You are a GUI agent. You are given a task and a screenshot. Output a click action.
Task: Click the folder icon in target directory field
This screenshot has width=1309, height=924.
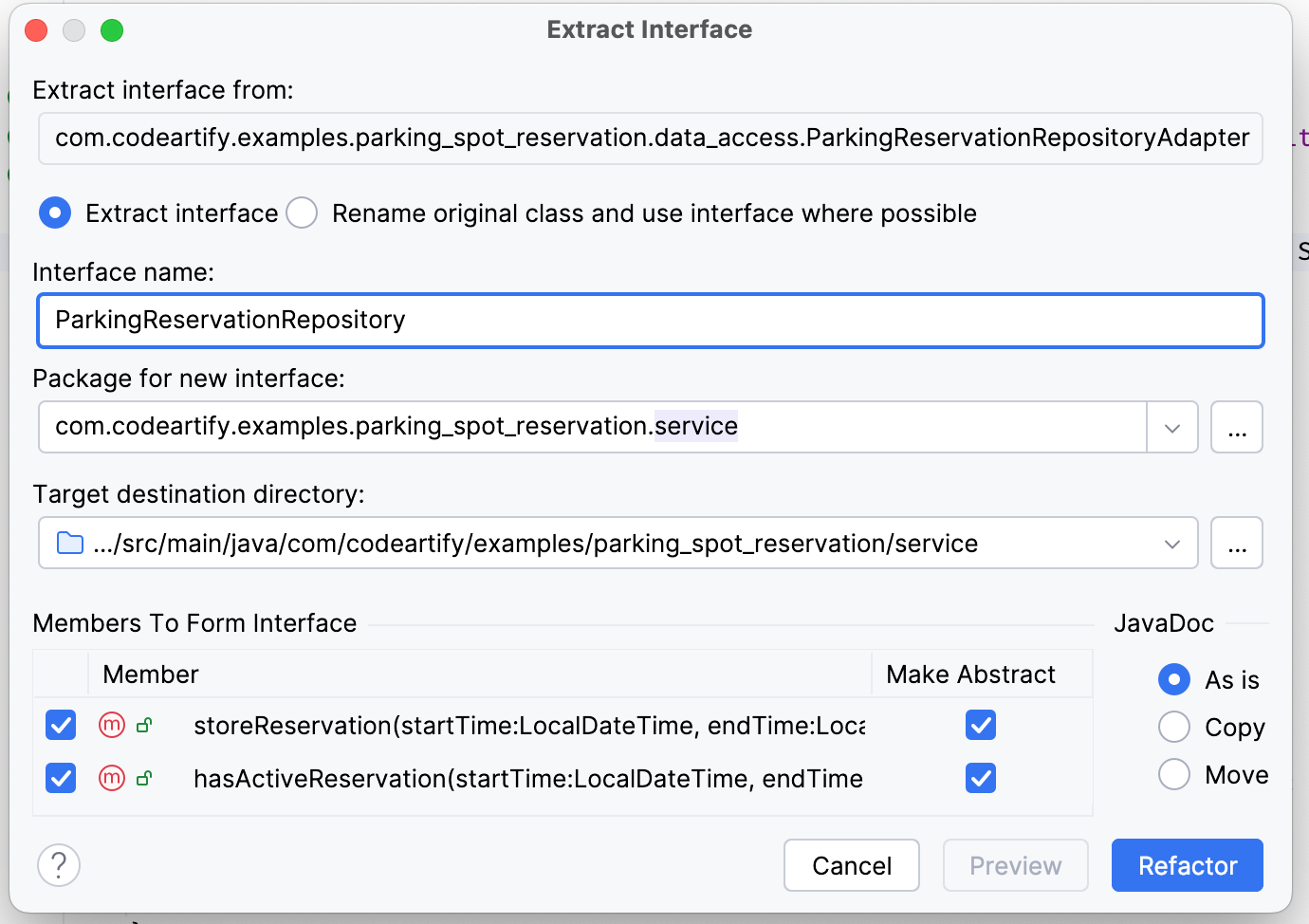[x=70, y=544]
